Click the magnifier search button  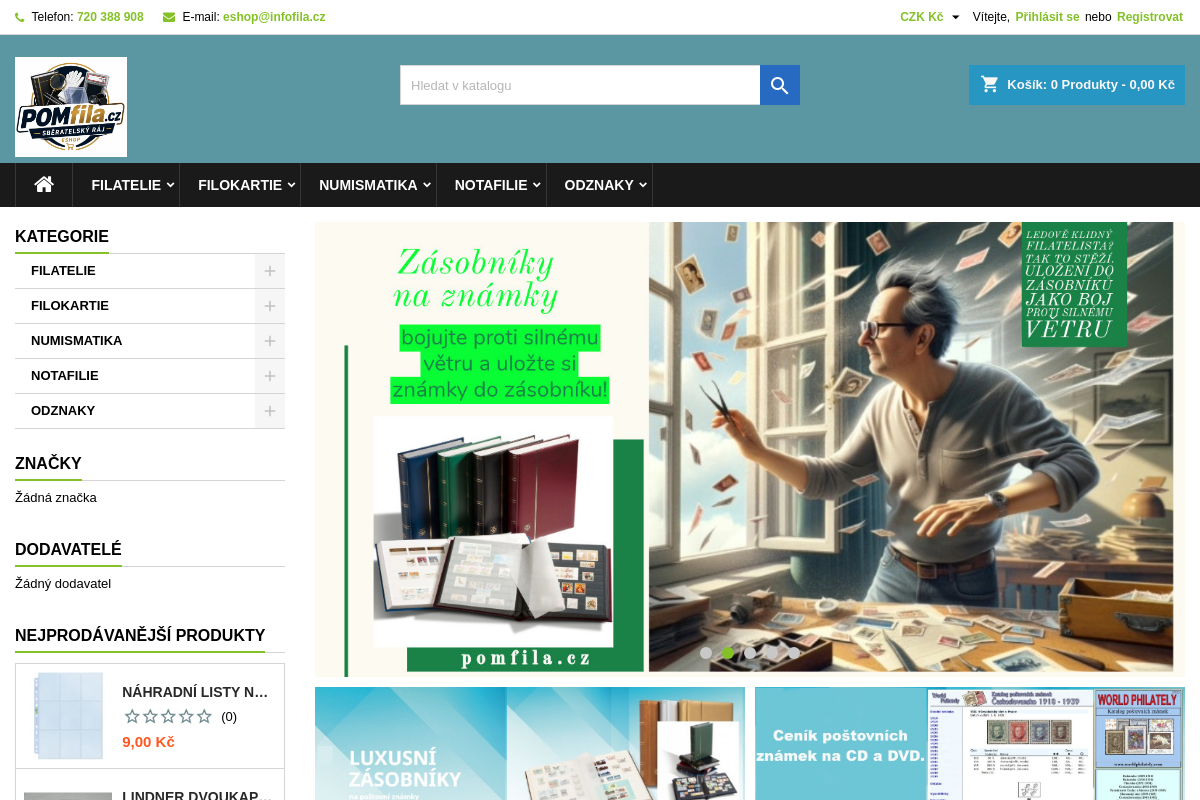[x=780, y=85]
